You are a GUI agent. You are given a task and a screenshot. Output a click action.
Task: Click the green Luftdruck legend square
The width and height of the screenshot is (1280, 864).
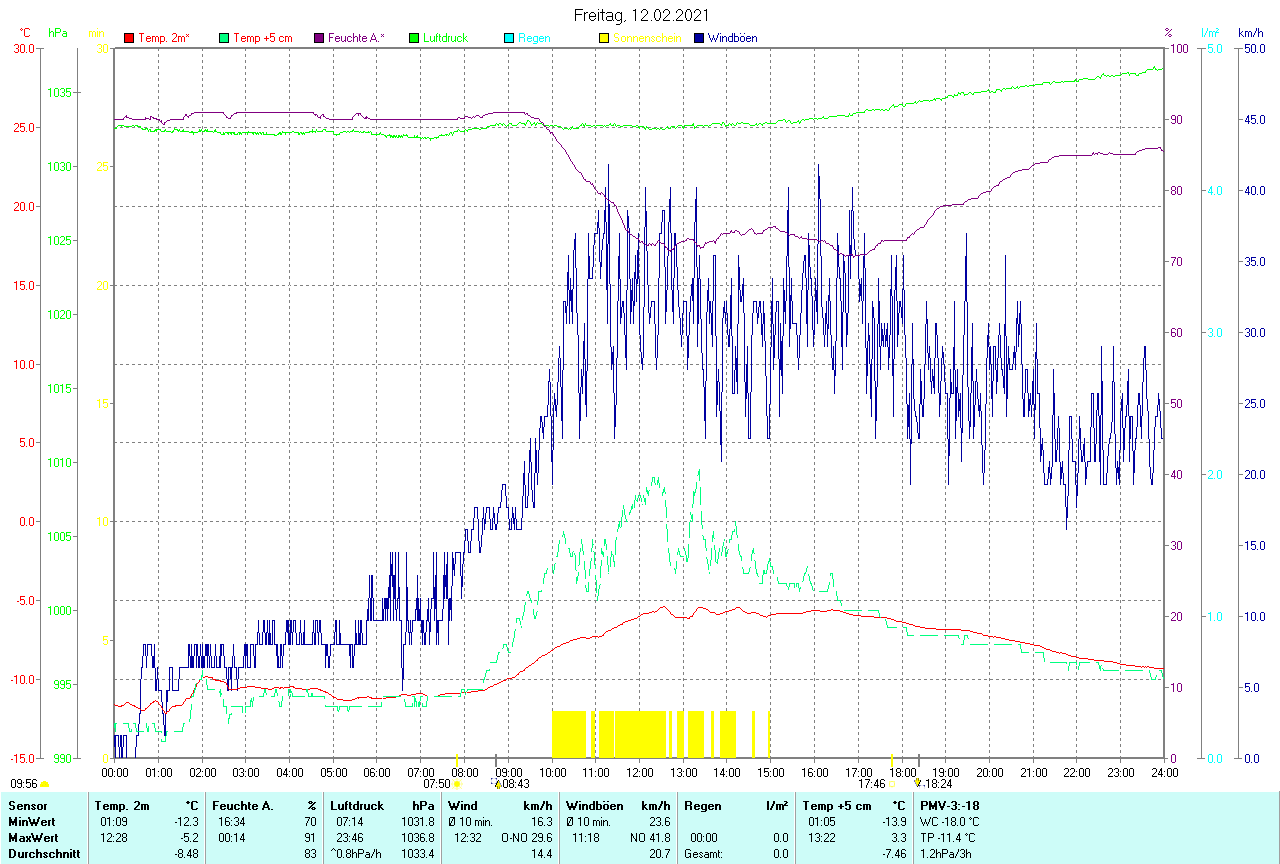point(414,38)
